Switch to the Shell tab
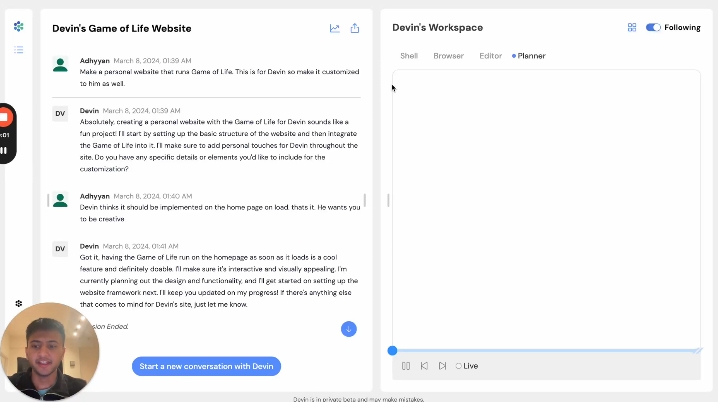This screenshot has height=402, width=718. tap(409, 56)
